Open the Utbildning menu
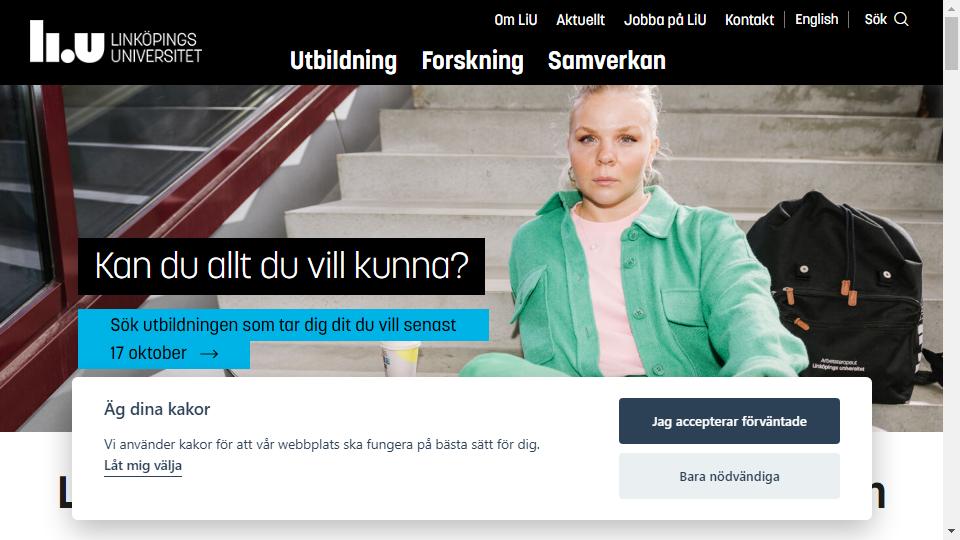The height and width of the screenshot is (540, 960). (343, 61)
